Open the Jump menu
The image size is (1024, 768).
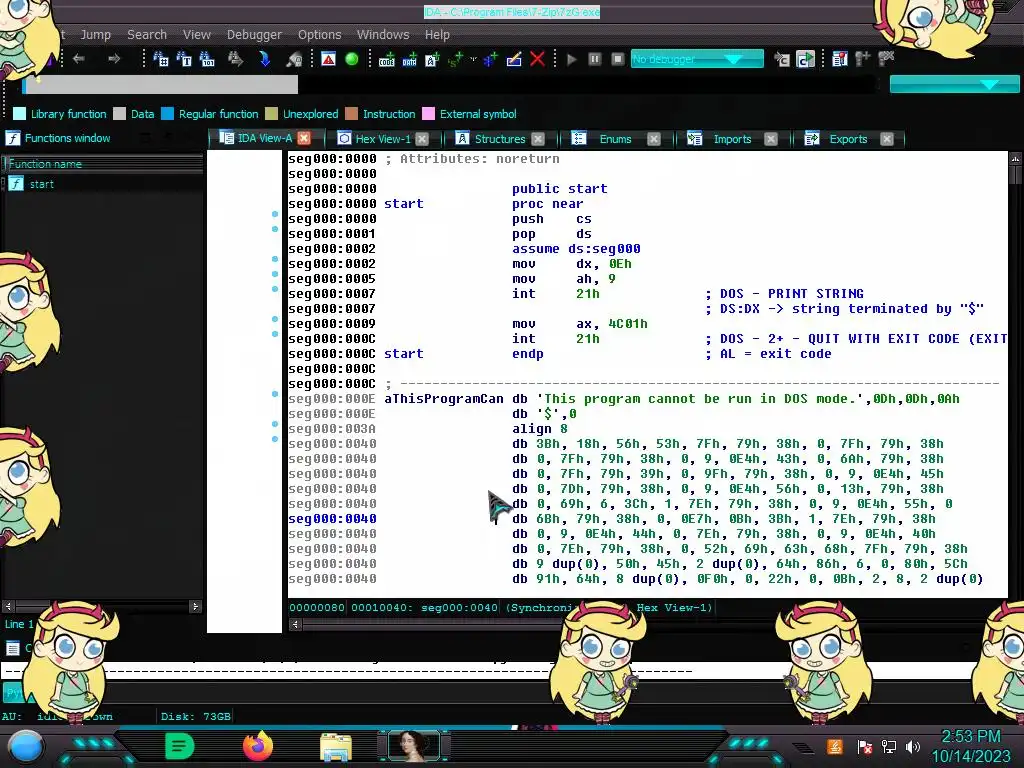pyautogui.click(x=95, y=35)
